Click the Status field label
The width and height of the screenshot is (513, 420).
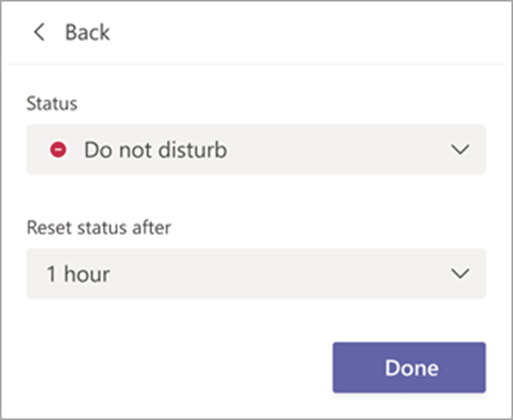click(52, 103)
